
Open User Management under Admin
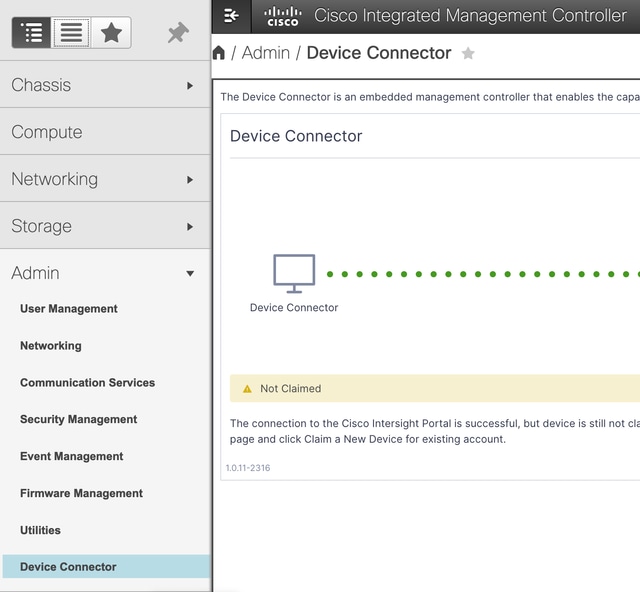[x=69, y=309]
